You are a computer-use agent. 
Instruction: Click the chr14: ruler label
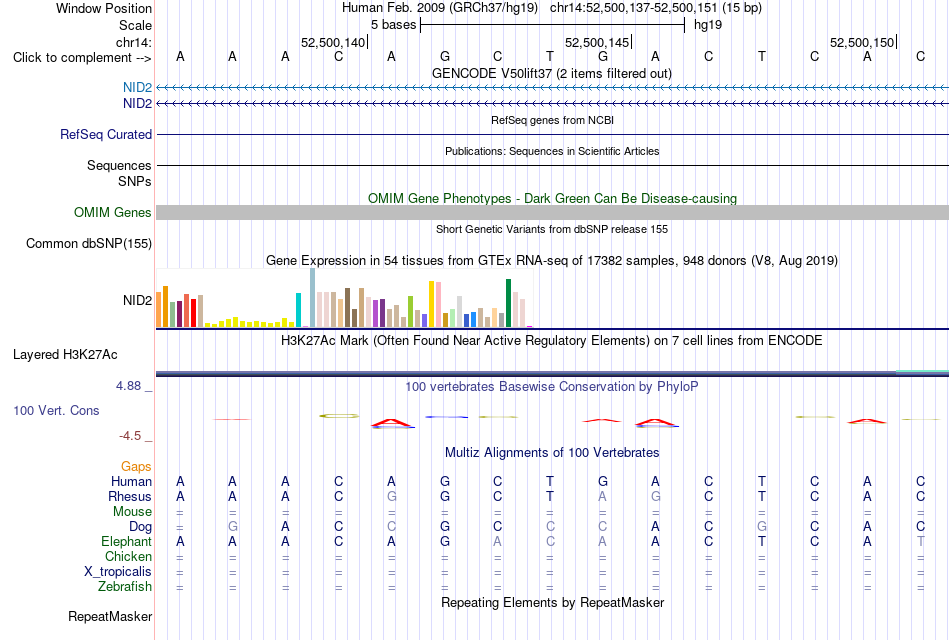tap(133, 42)
